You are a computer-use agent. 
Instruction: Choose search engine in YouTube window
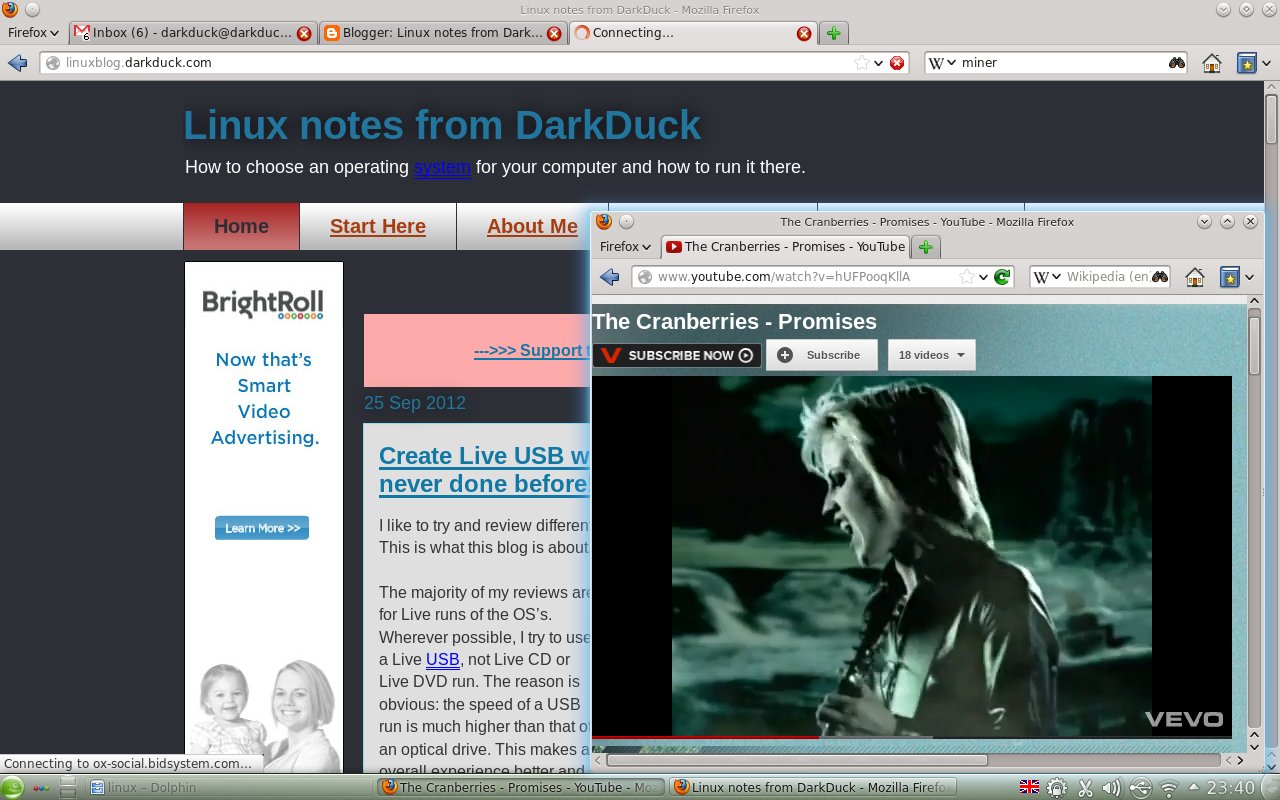pyautogui.click(x=1048, y=277)
